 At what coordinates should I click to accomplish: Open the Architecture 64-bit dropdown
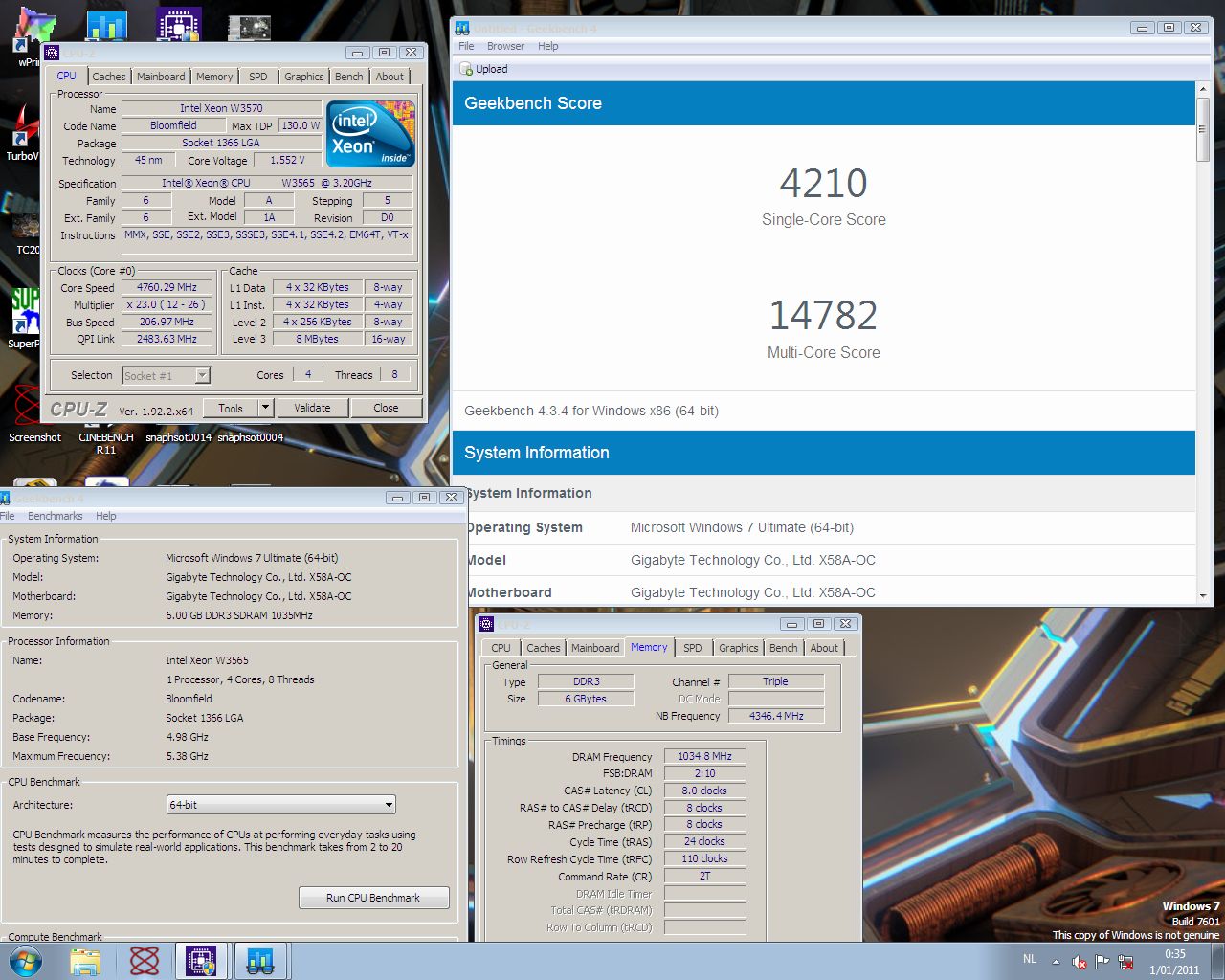click(280, 805)
